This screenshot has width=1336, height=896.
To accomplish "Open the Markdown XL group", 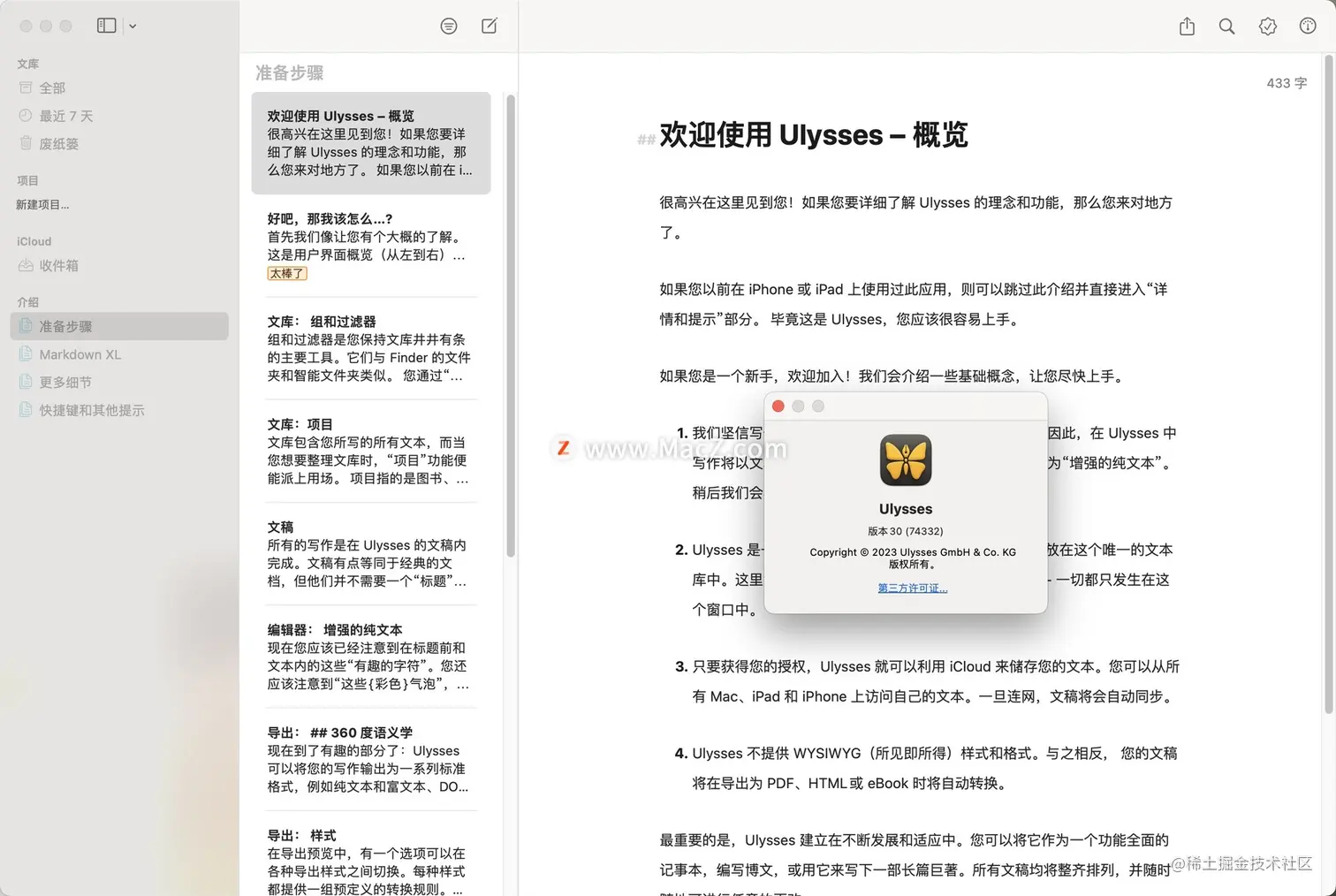I will [x=119, y=354].
